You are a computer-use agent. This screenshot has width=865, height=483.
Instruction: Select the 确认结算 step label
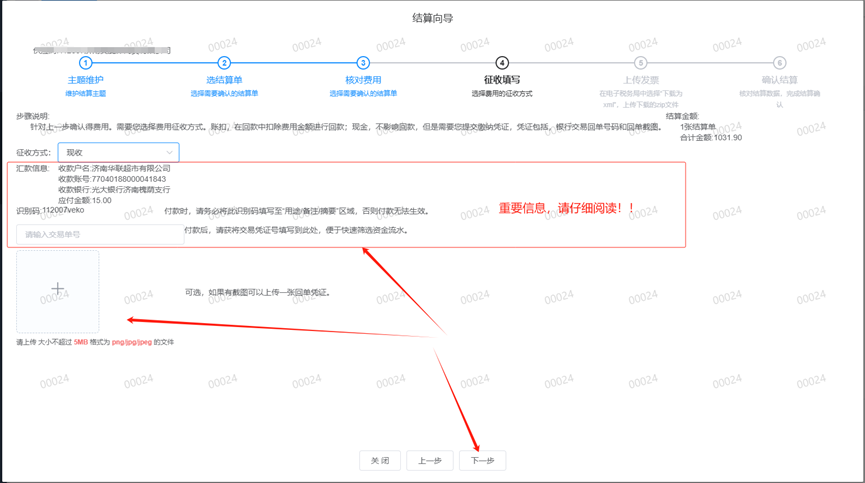779,80
